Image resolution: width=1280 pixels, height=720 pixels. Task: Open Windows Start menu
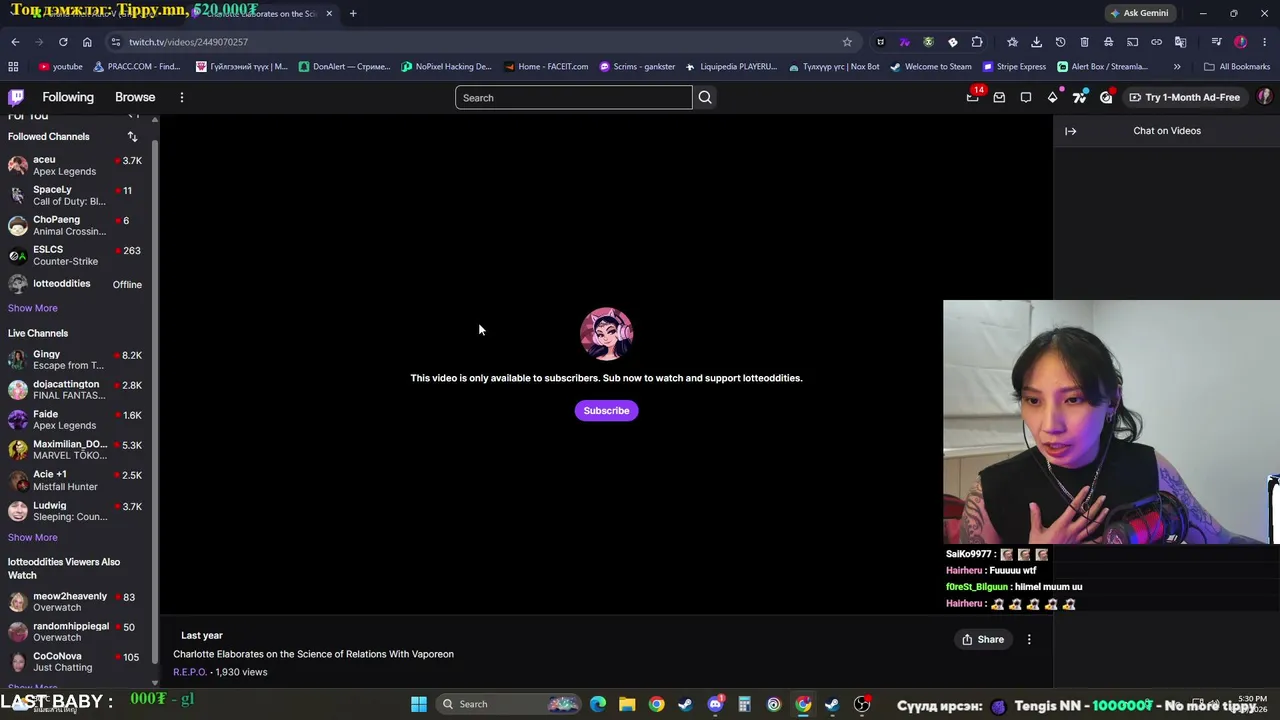pos(419,704)
